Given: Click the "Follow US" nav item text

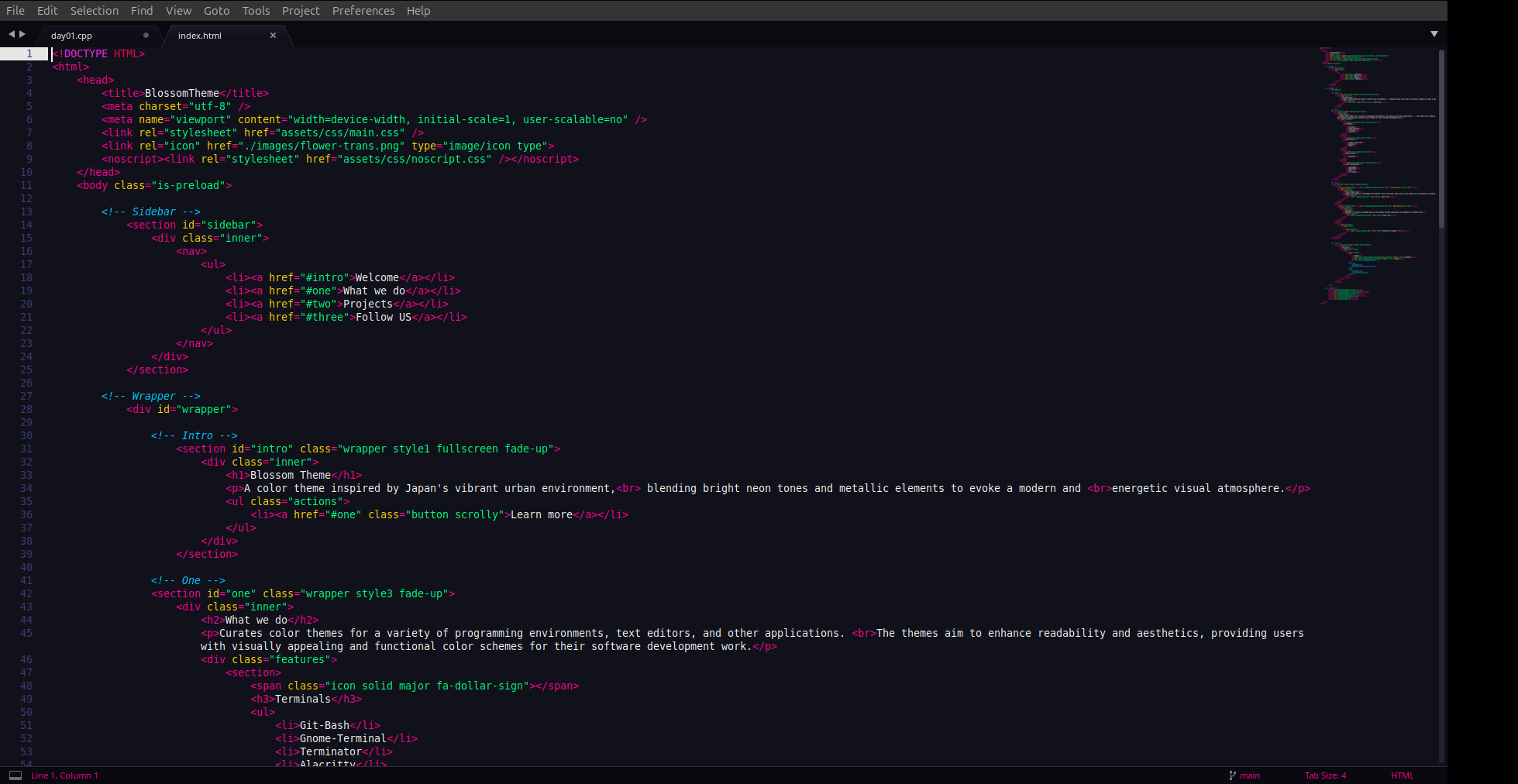Looking at the screenshot, I should [384, 317].
